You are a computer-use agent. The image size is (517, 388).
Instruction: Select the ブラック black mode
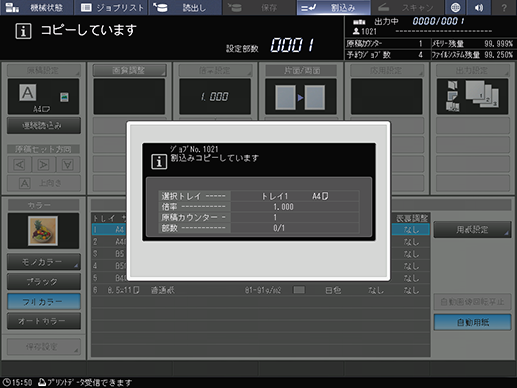point(44,282)
